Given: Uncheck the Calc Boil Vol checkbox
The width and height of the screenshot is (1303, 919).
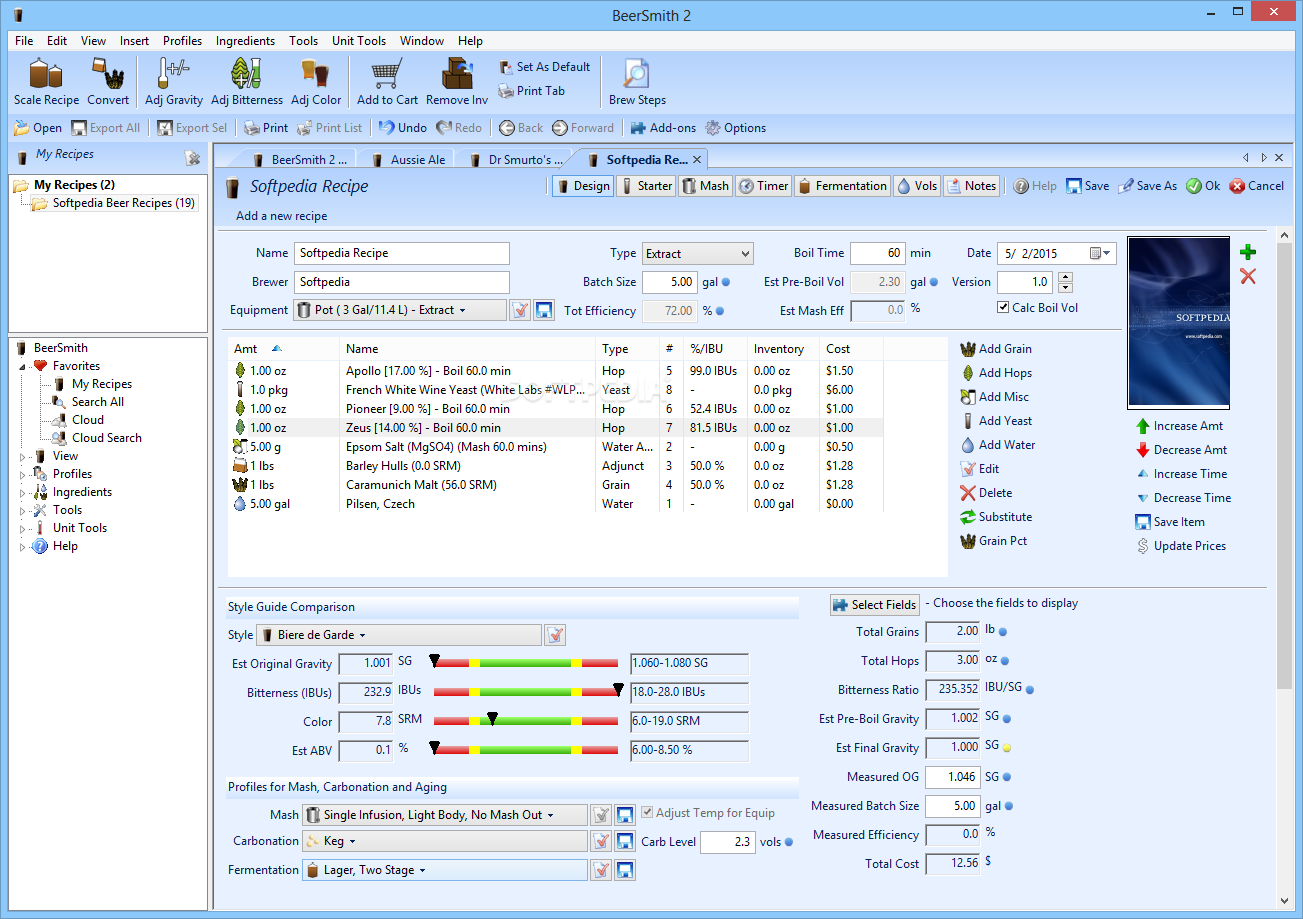Looking at the screenshot, I should (x=1003, y=308).
